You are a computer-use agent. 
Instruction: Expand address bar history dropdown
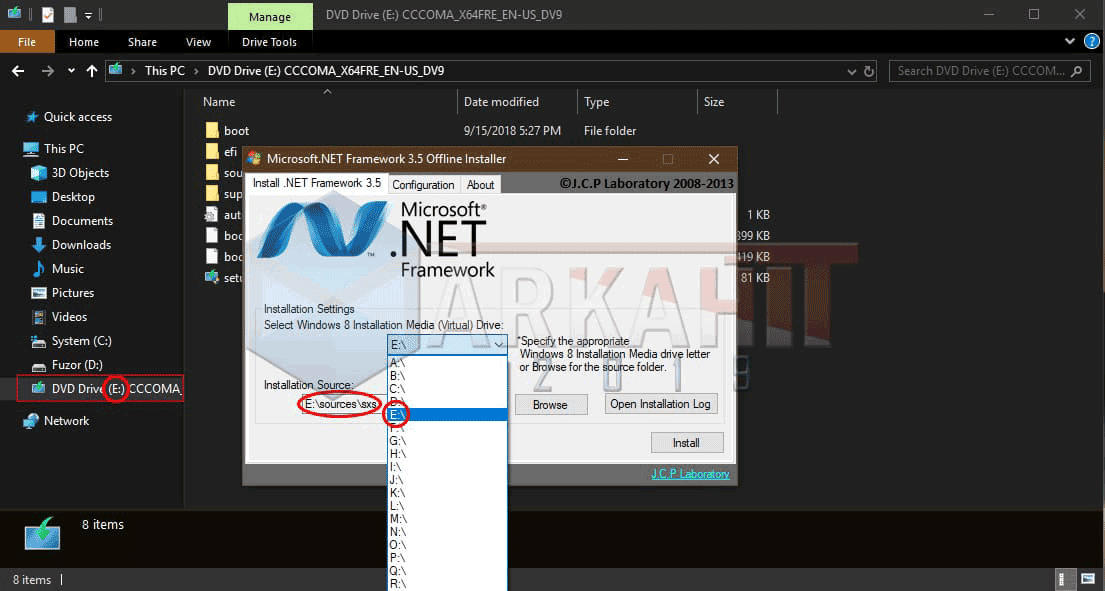(851, 71)
